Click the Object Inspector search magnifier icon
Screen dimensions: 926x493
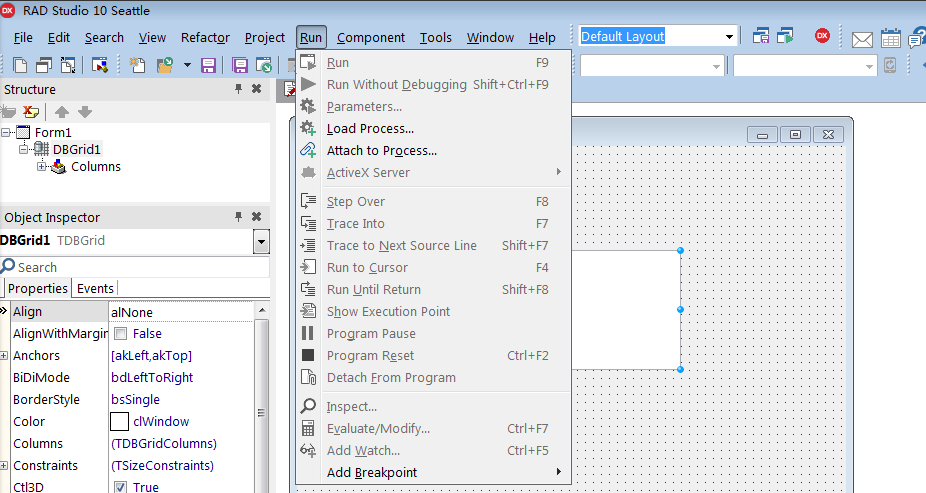click(8, 266)
